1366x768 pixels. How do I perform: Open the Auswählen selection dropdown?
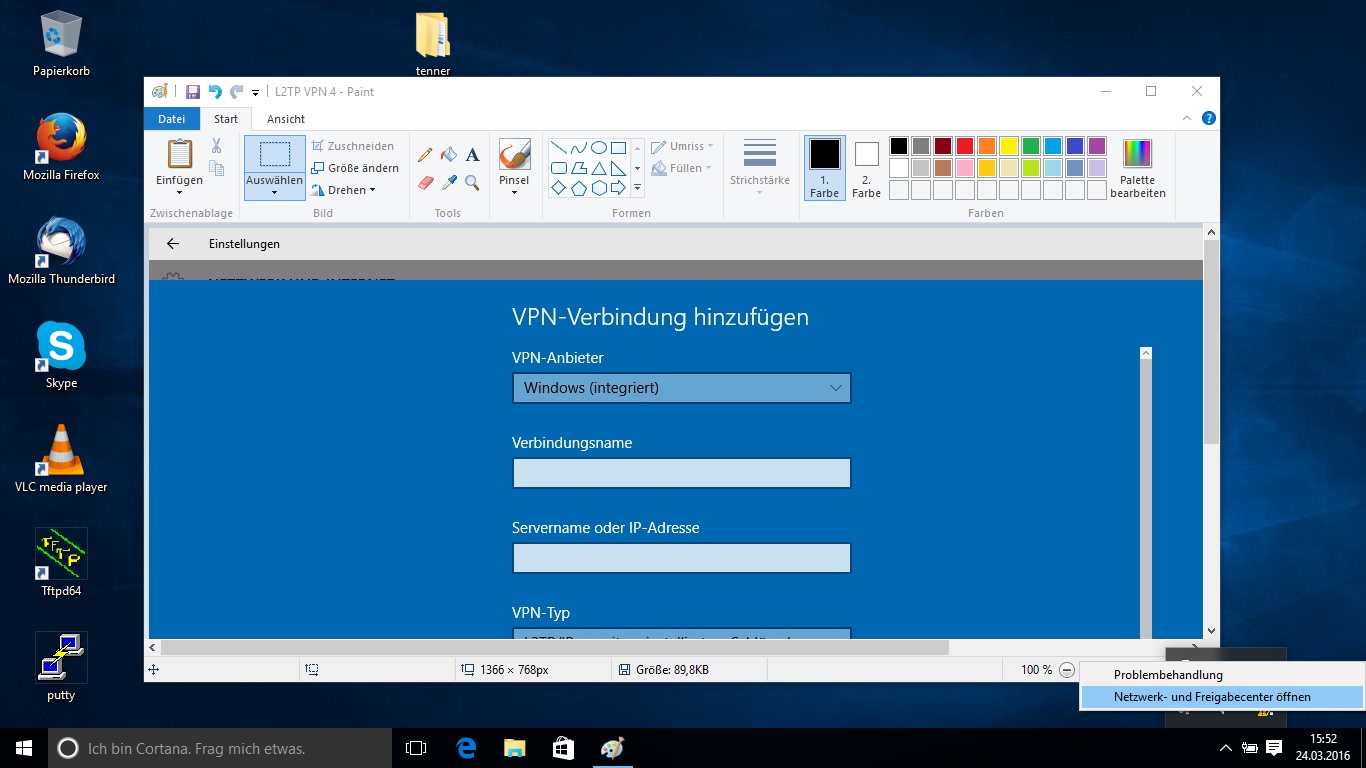[x=274, y=187]
